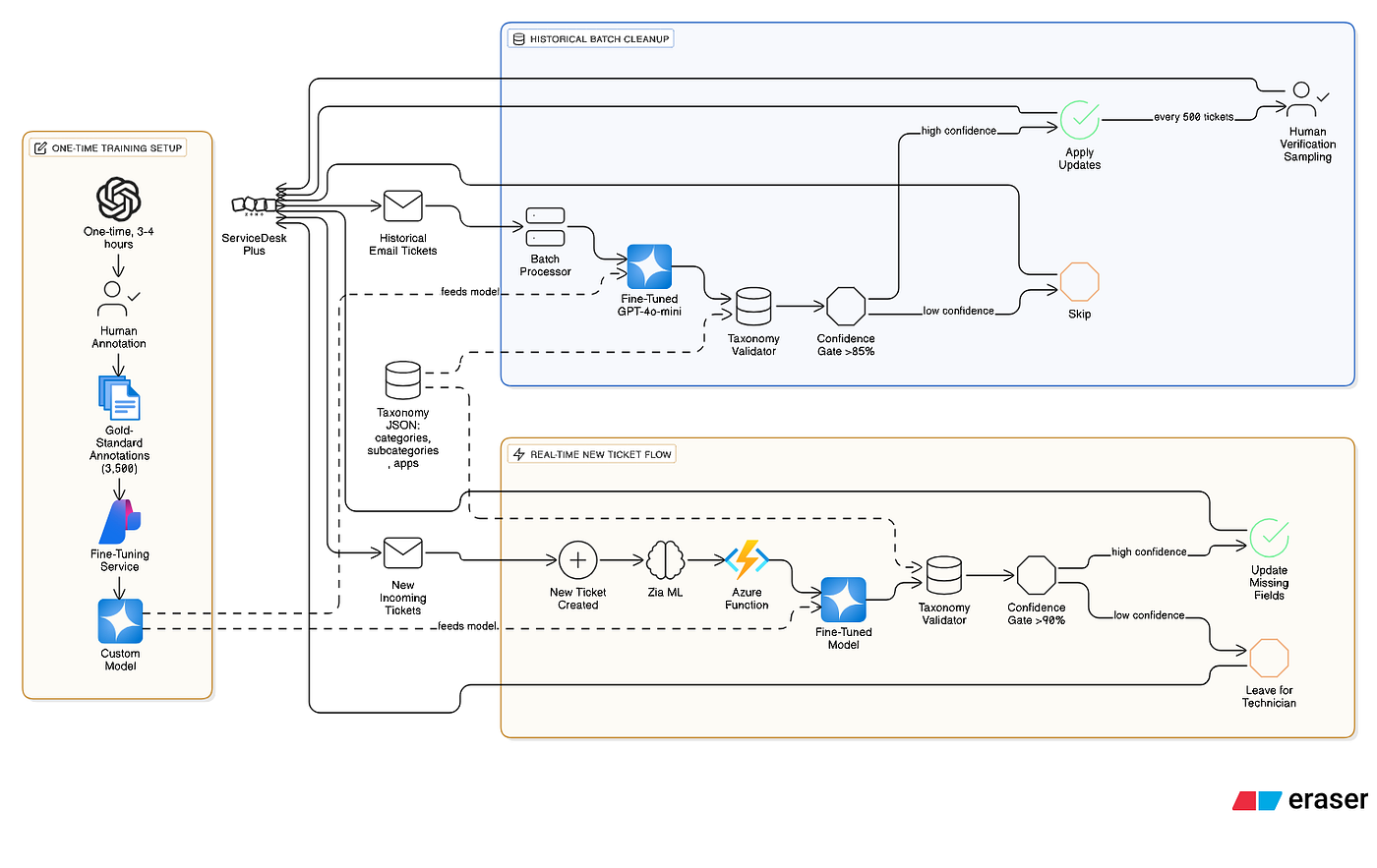The height and width of the screenshot is (868, 1377).
Task: Select the Fine-Tuned Model icon in real-time flow
Action: (844, 600)
